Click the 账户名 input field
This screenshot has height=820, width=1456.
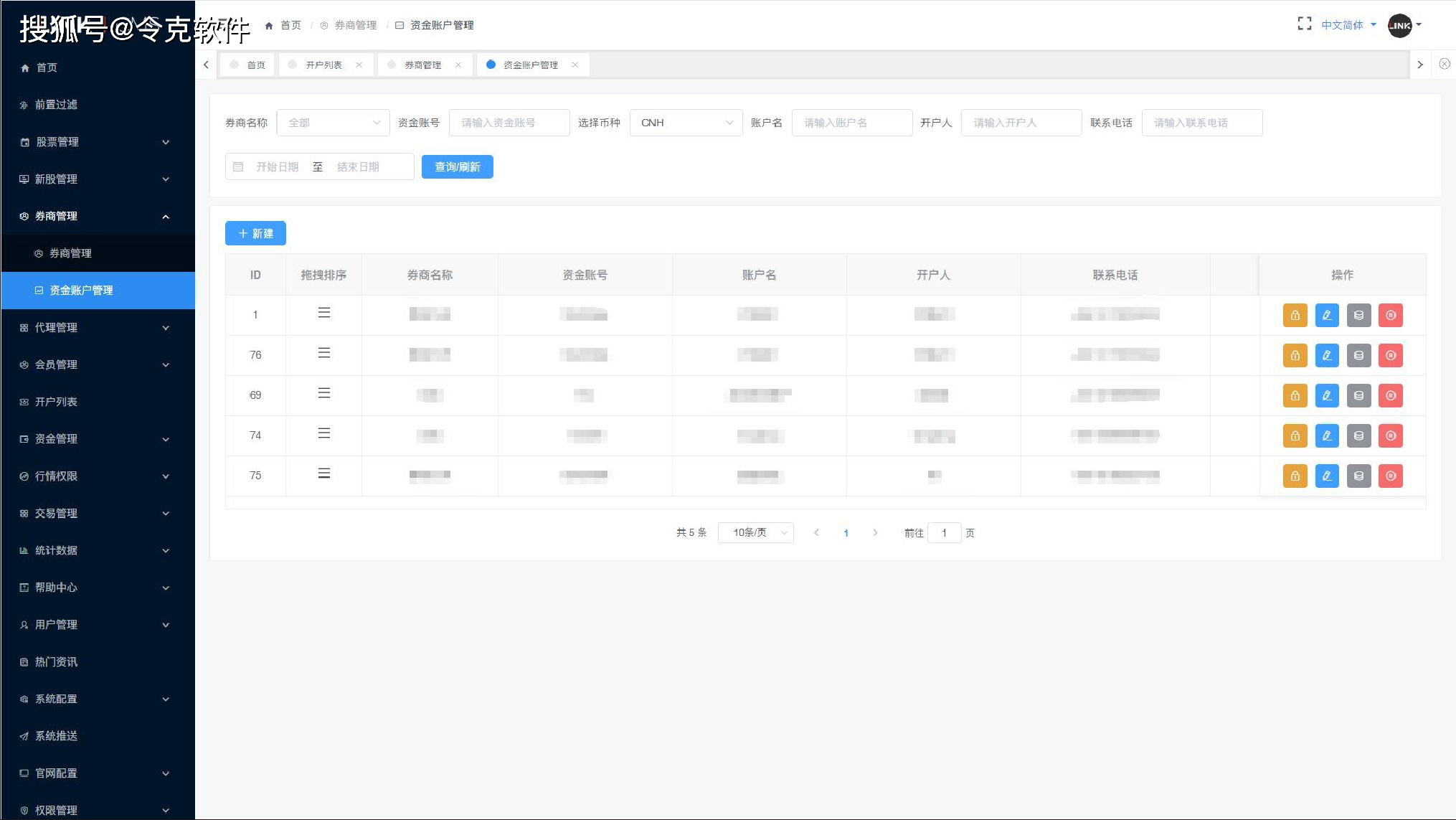point(852,123)
